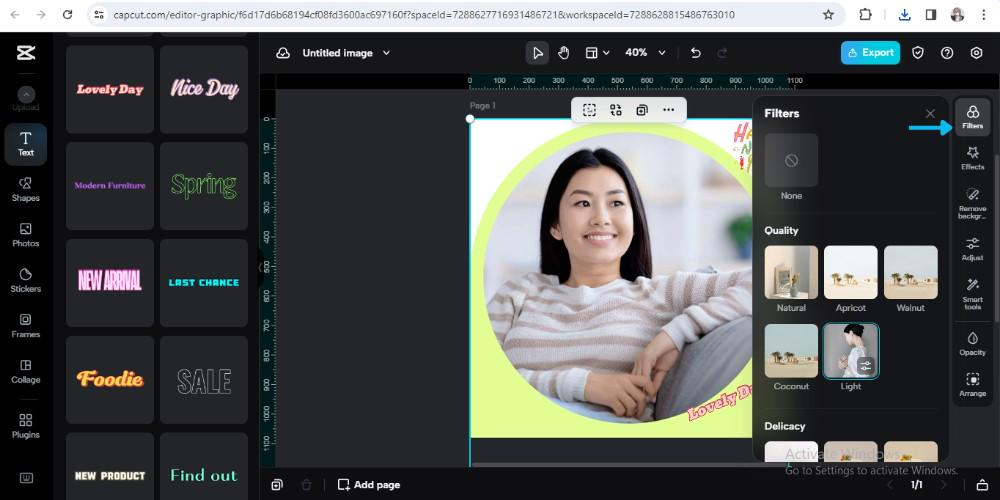Click the shield privacy icon
1000x500 pixels.
point(918,53)
